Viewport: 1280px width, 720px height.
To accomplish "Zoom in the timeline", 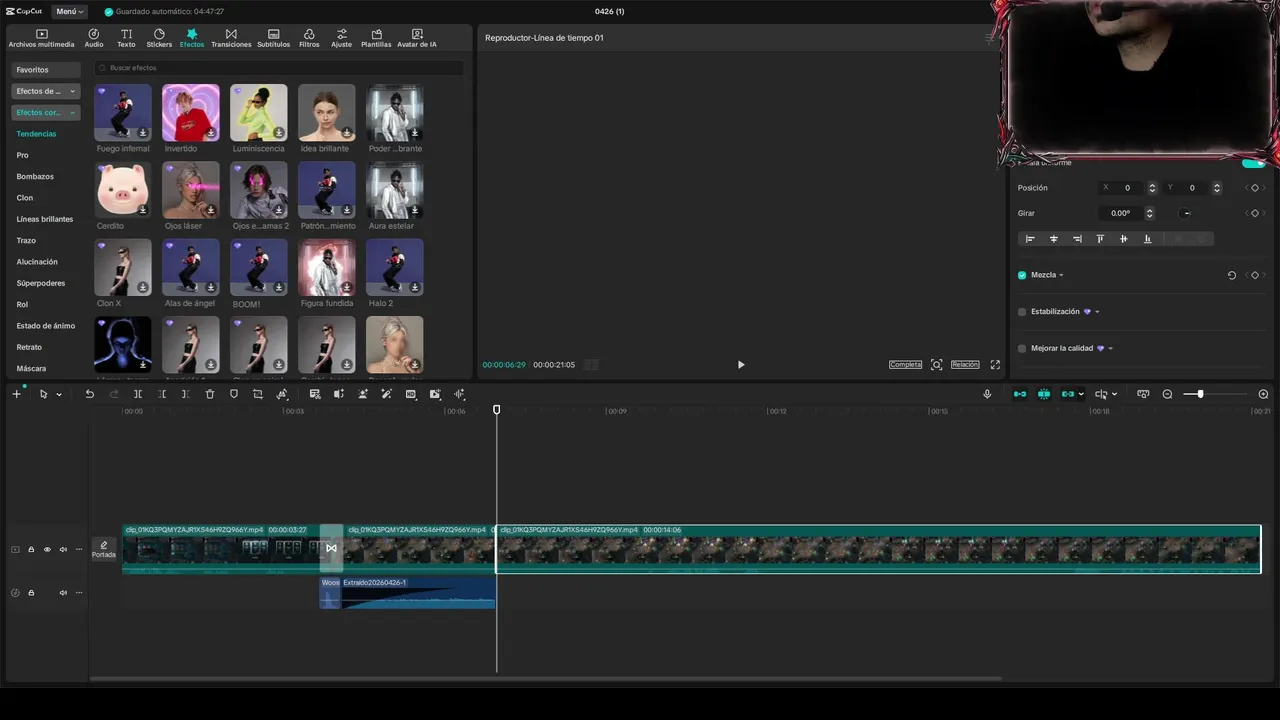I will [x=1263, y=394].
